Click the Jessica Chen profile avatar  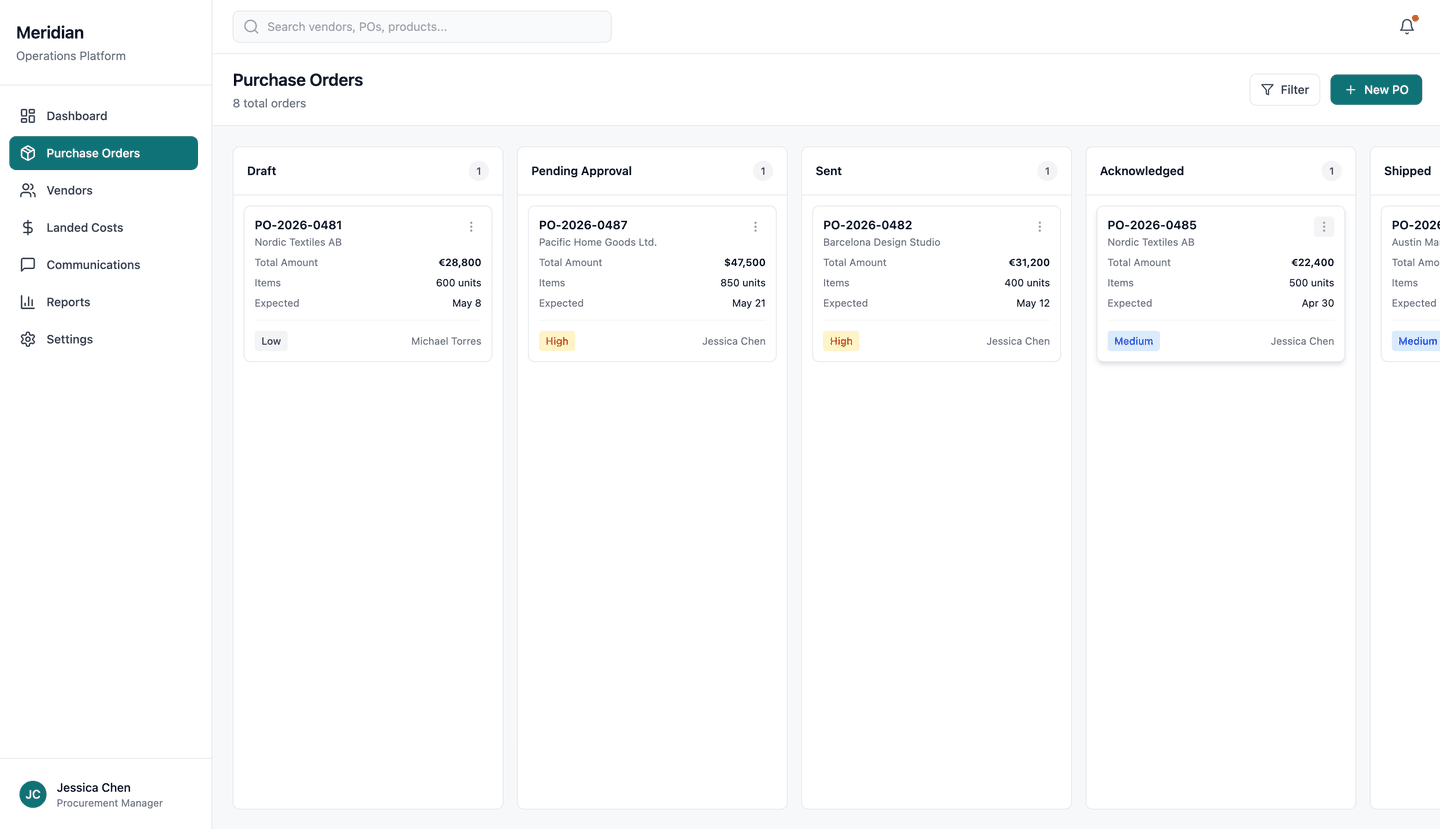tap(32, 794)
